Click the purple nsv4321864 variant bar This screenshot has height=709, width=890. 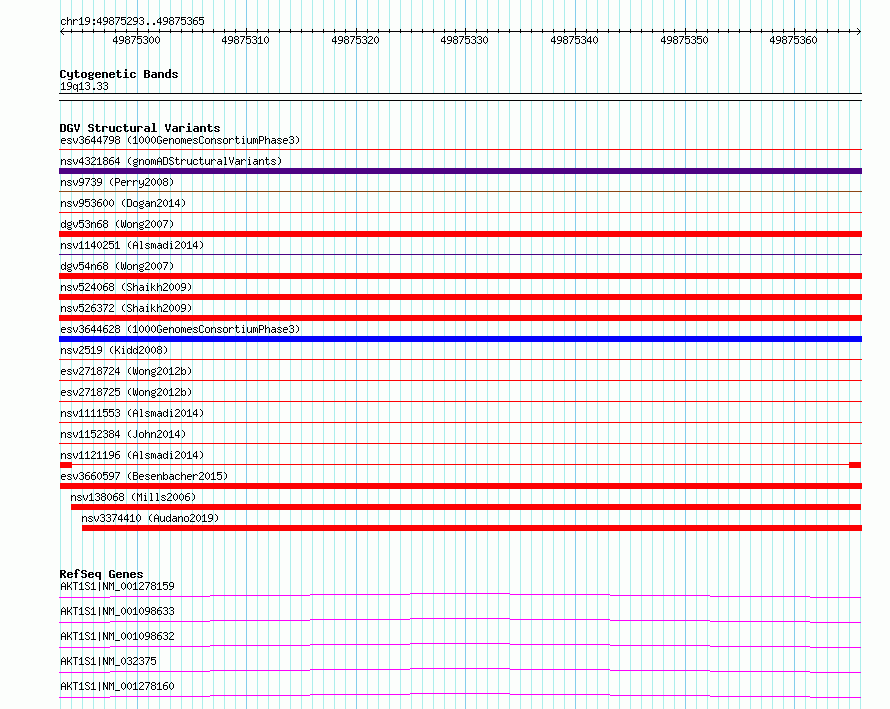point(460,171)
